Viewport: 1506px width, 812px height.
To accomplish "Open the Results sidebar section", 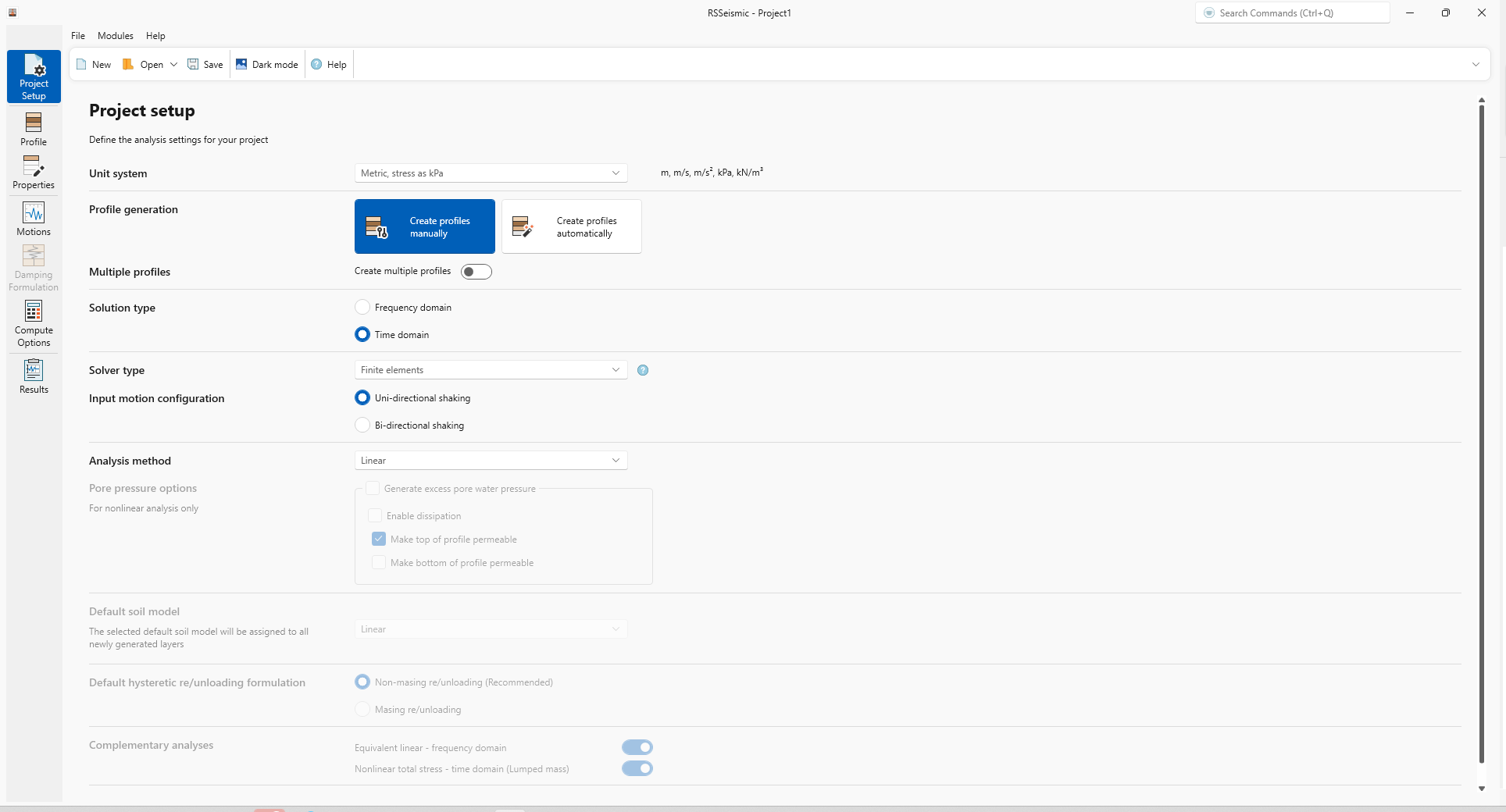I will 34,376.
